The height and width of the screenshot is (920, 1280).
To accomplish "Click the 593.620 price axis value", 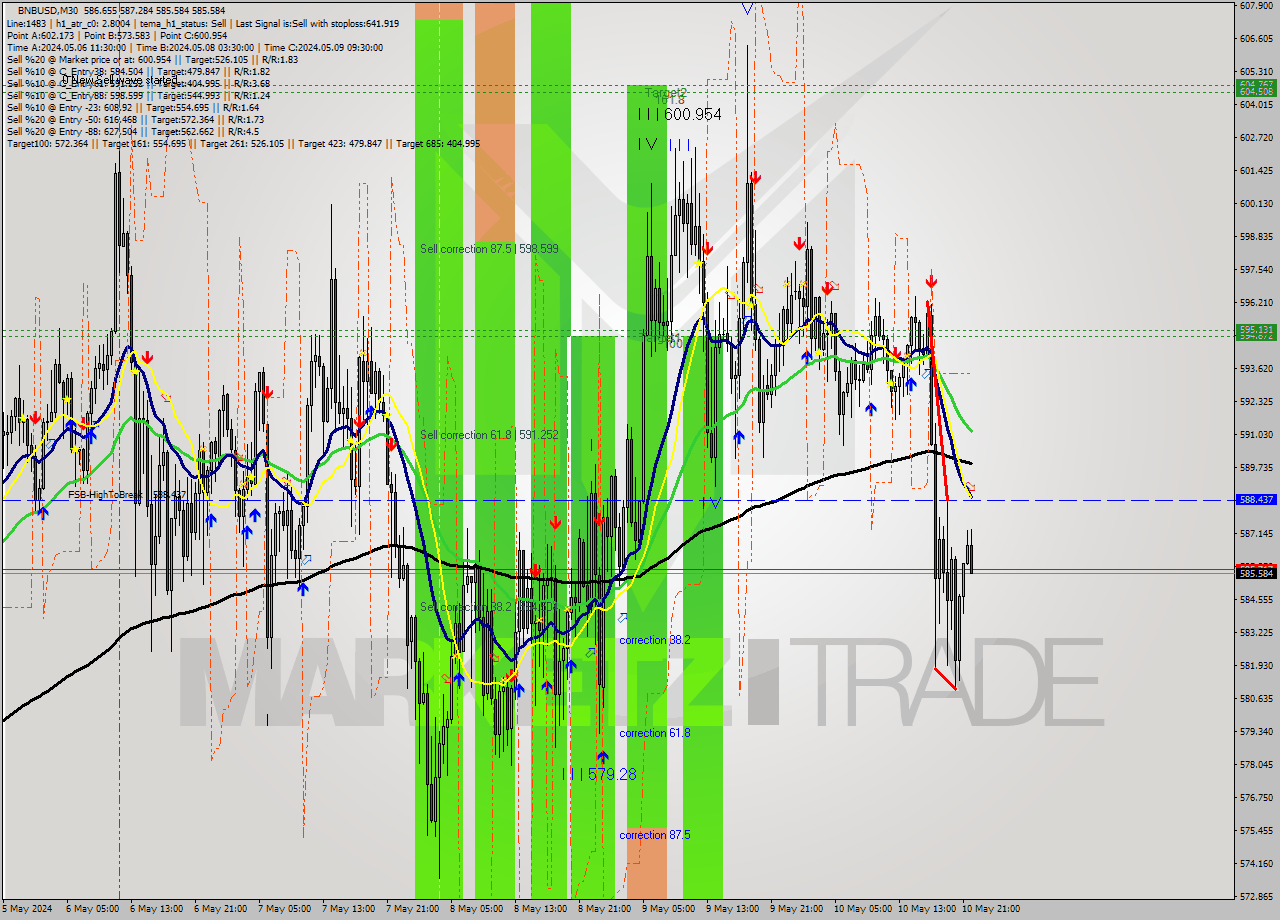I will (1256, 368).
